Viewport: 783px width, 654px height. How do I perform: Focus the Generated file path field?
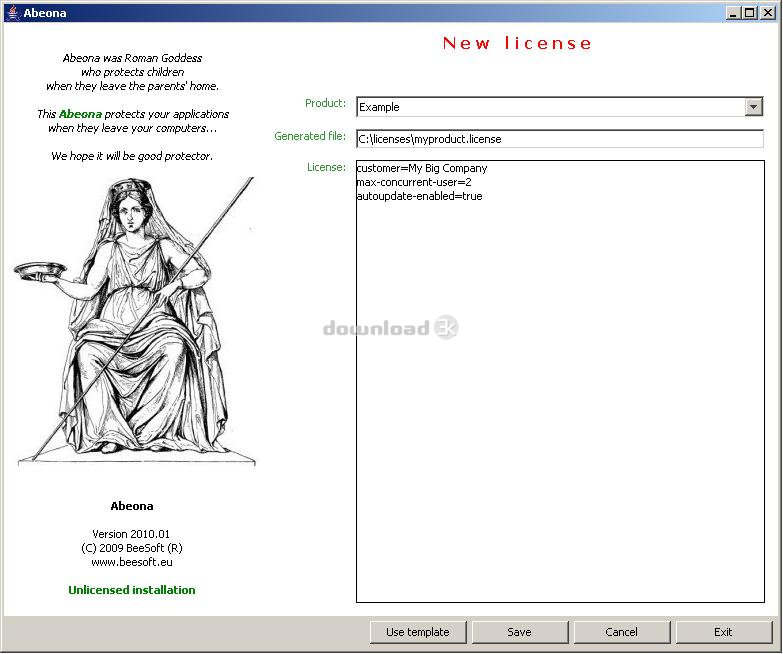(x=558, y=139)
